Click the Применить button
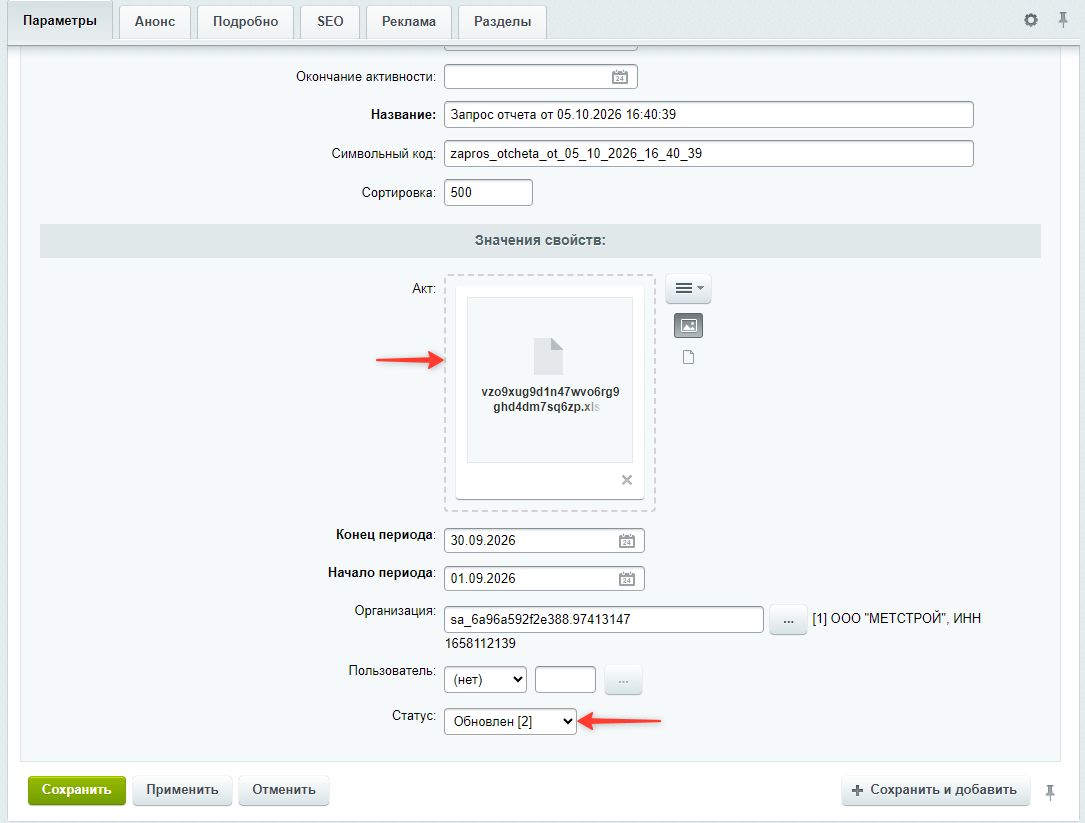Image resolution: width=1085 pixels, height=823 pixels. (x=182, y=790)
